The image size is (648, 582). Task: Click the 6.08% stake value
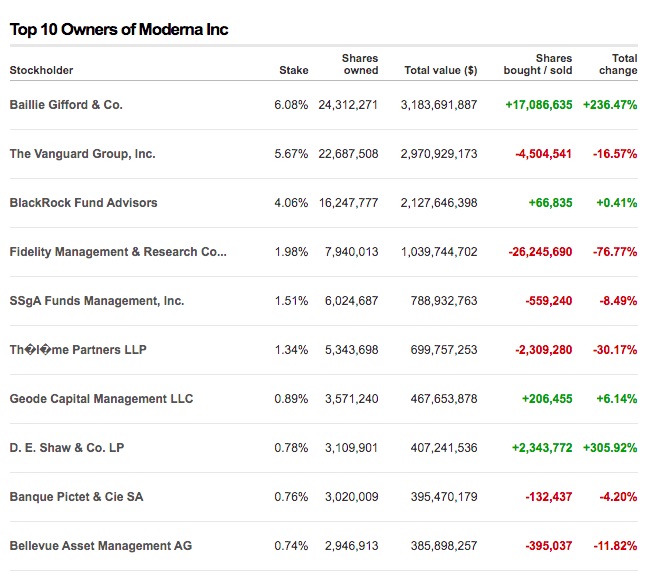[291, 105]
